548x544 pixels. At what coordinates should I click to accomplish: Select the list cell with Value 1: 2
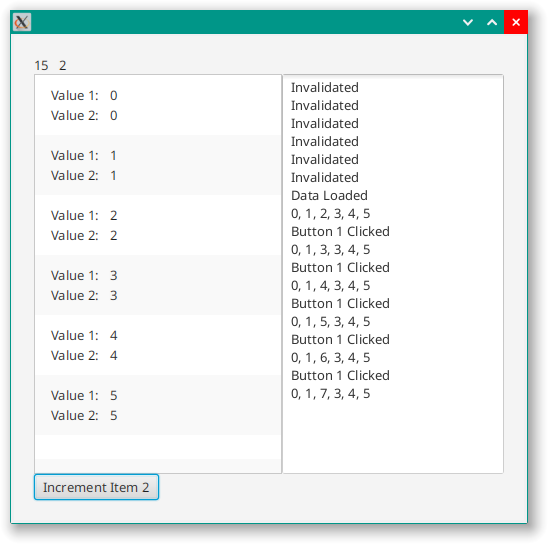(158, 225)
